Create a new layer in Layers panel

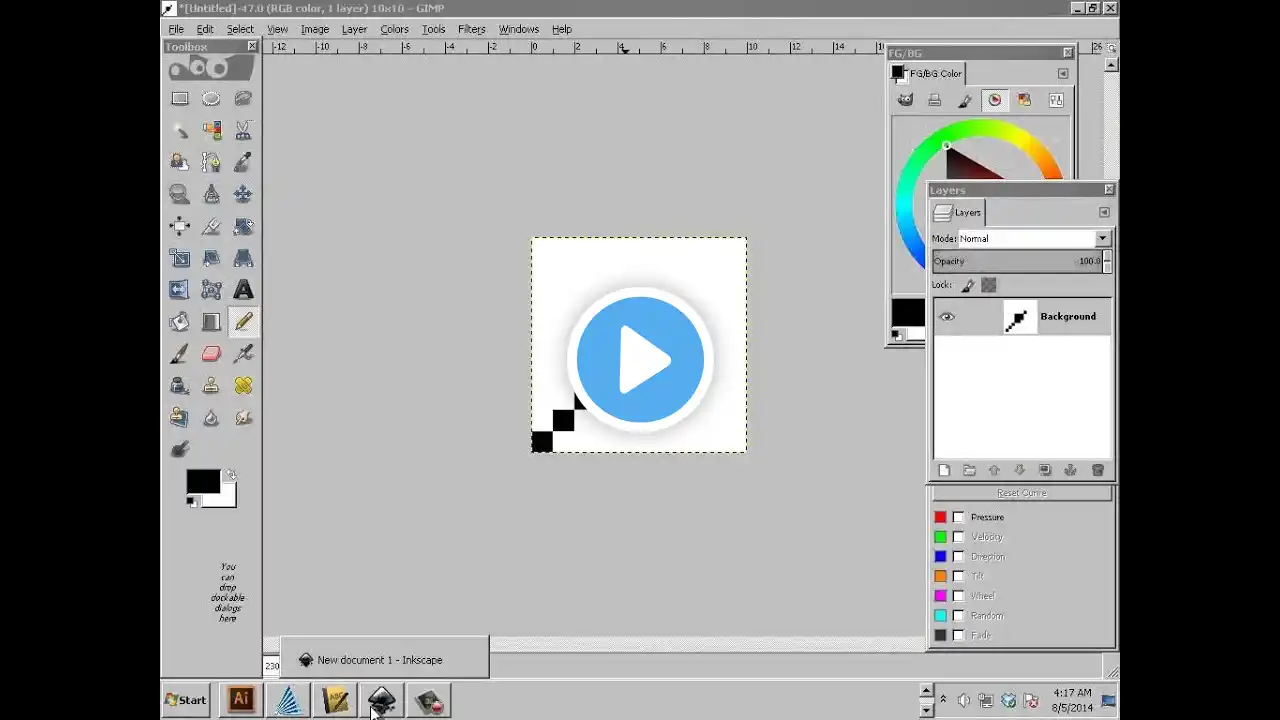tap(944, 470)
